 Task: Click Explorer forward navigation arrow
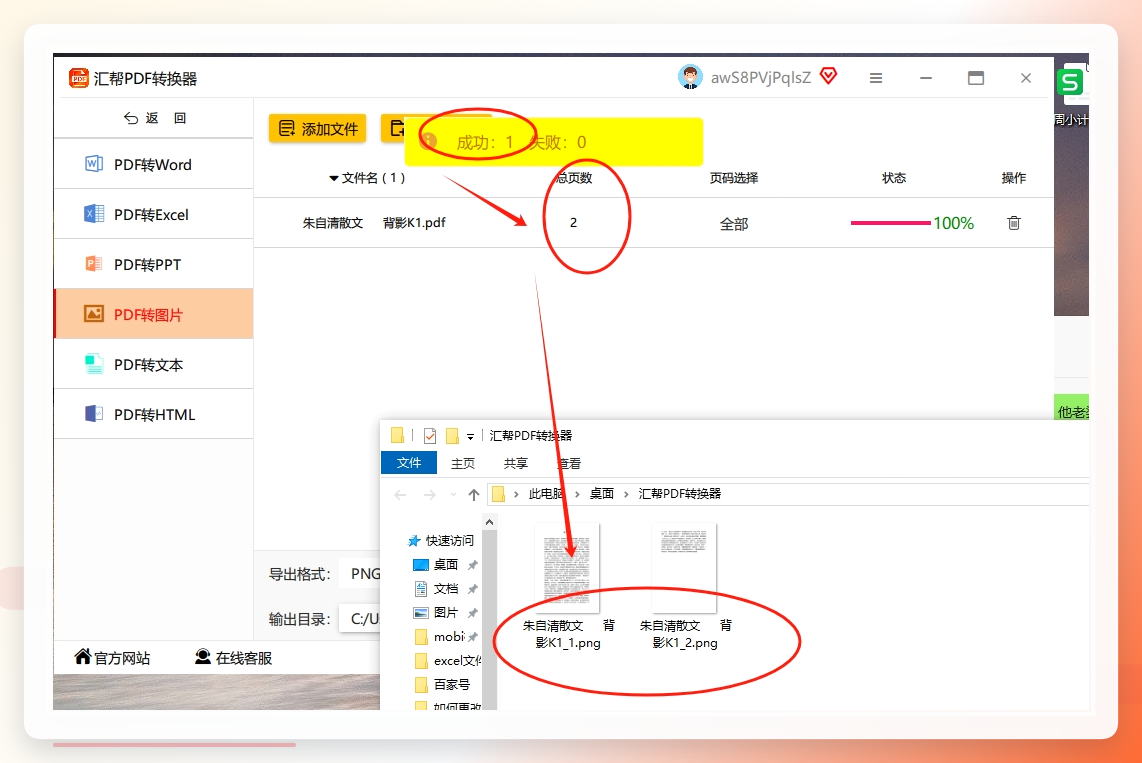coord(430,495)
